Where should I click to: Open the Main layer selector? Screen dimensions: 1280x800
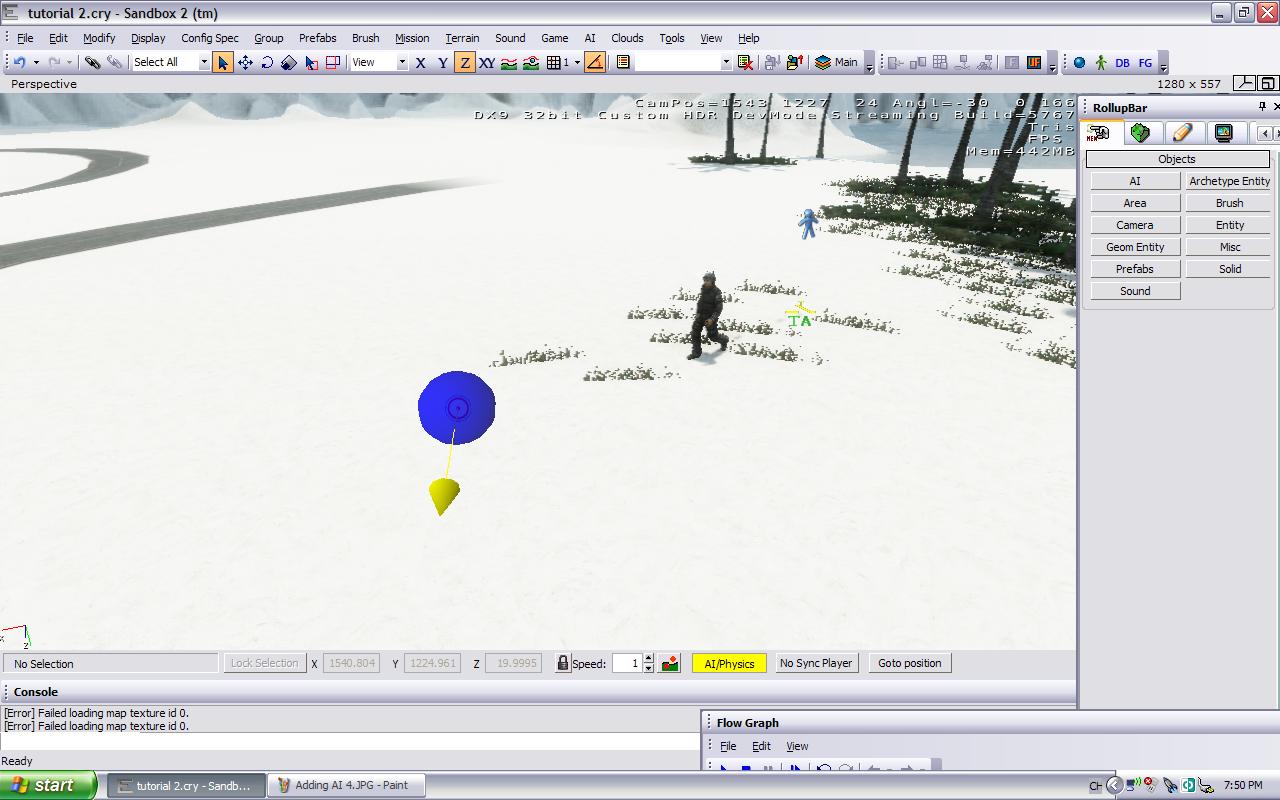click(x=836, y=62)
